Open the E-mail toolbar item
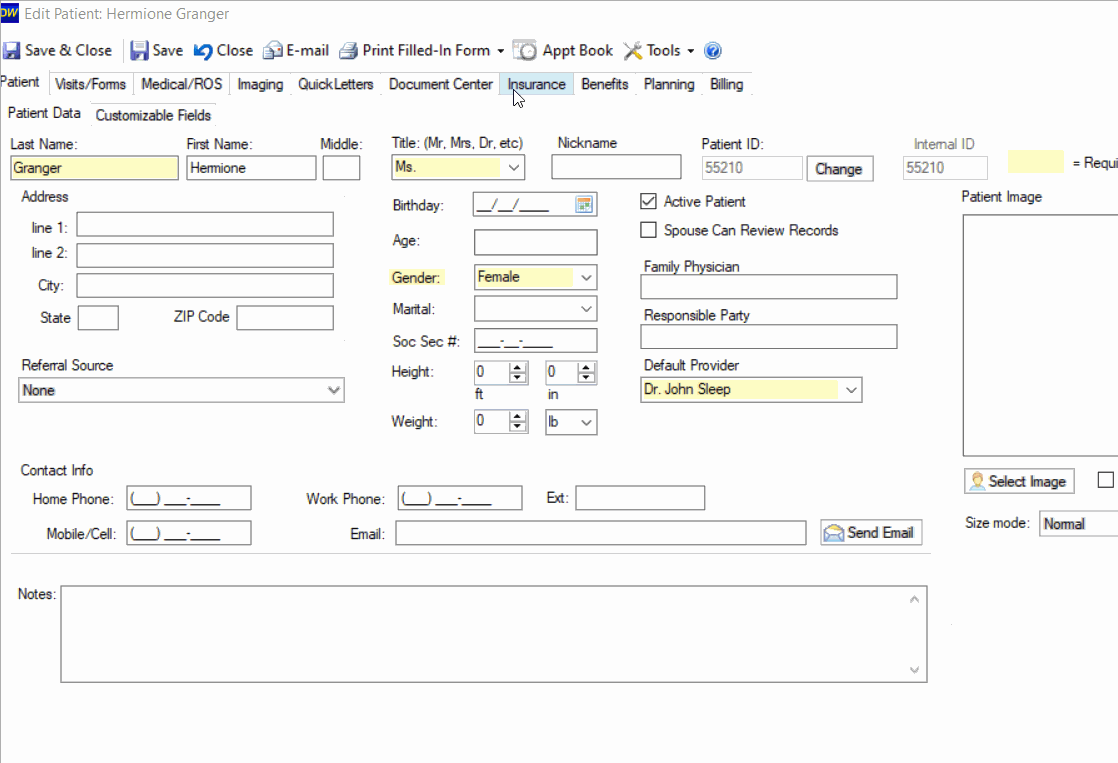 296,51
